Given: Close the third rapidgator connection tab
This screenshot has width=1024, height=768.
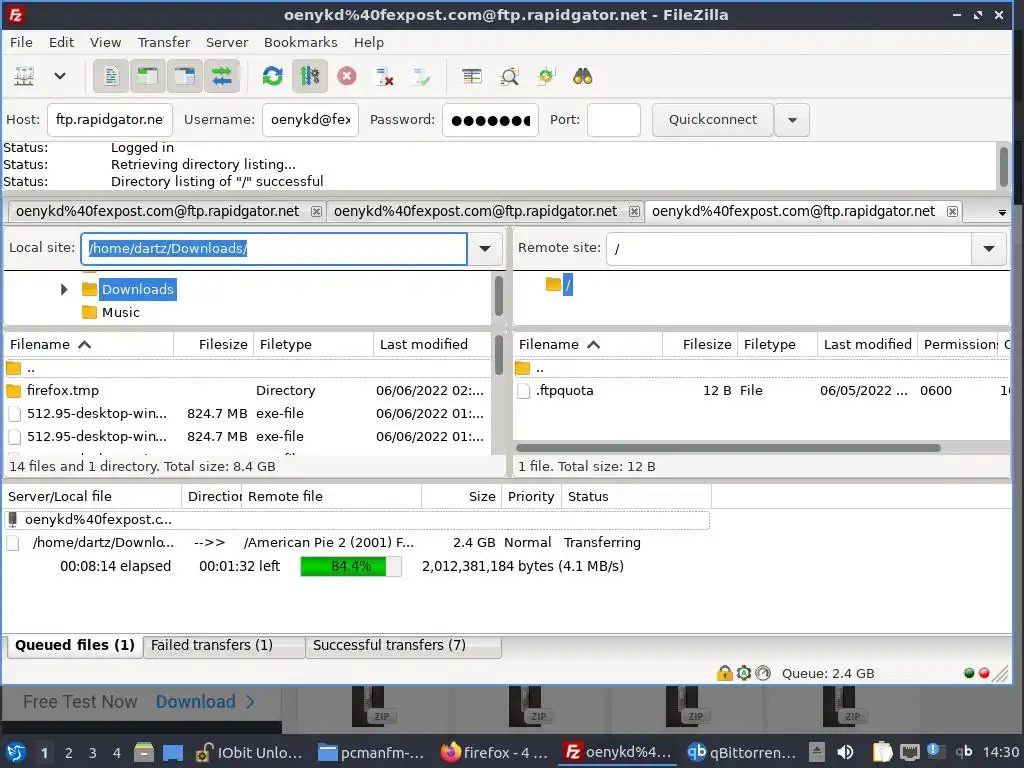Looking at the screenshot, I should pyautogui.click(x=952, y=212).
